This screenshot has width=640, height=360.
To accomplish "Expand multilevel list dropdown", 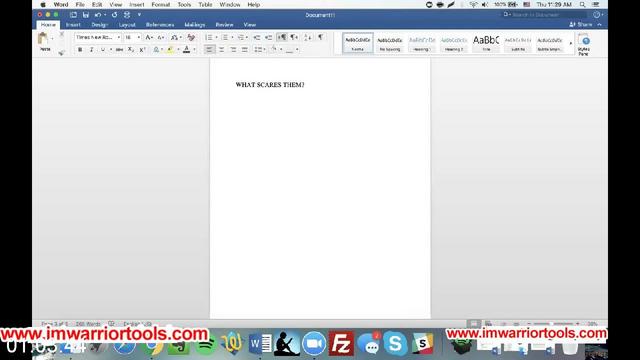I will point(247,38).
